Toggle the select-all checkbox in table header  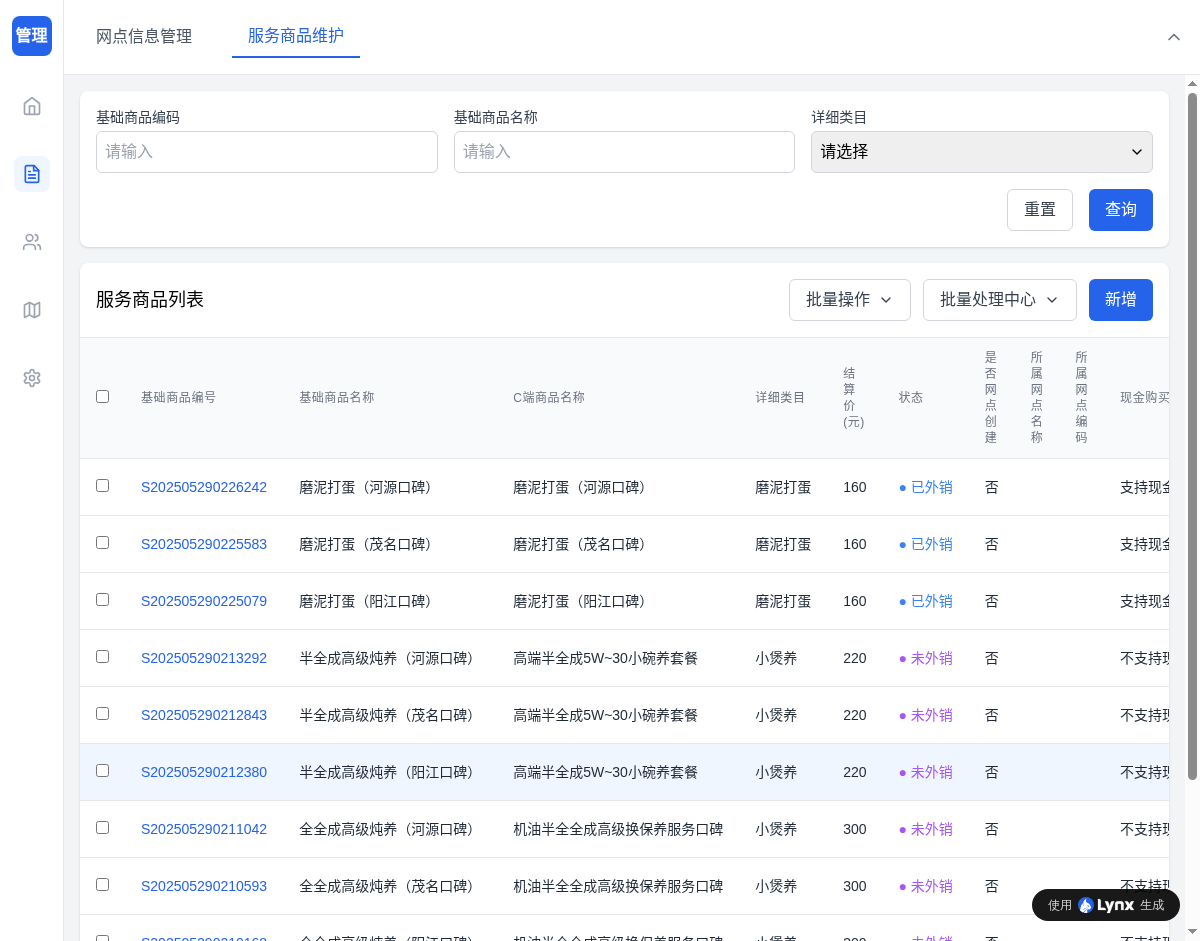pos(102,396)
